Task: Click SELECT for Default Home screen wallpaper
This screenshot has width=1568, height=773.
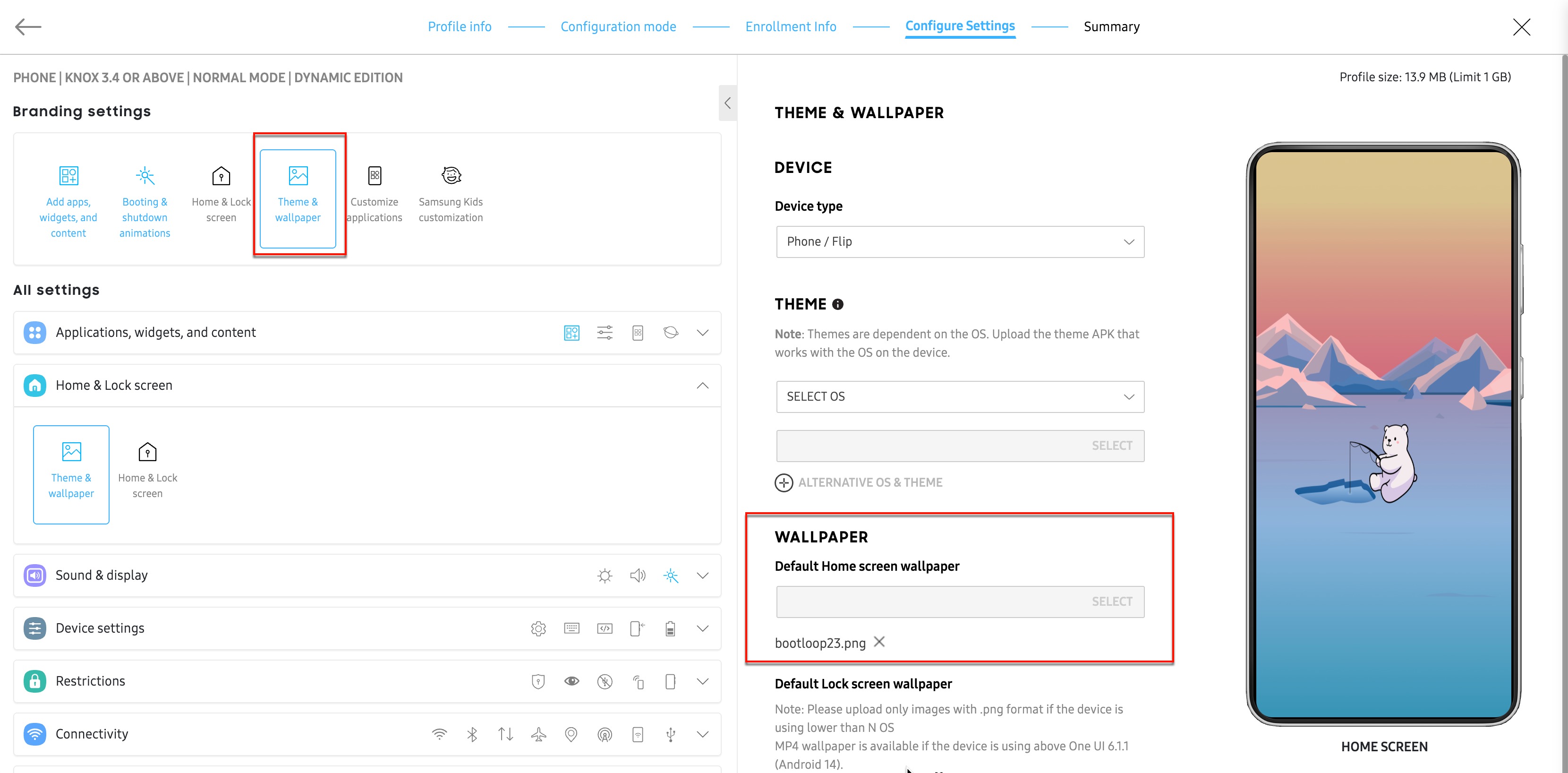Action: click(x=1111, y=602)
